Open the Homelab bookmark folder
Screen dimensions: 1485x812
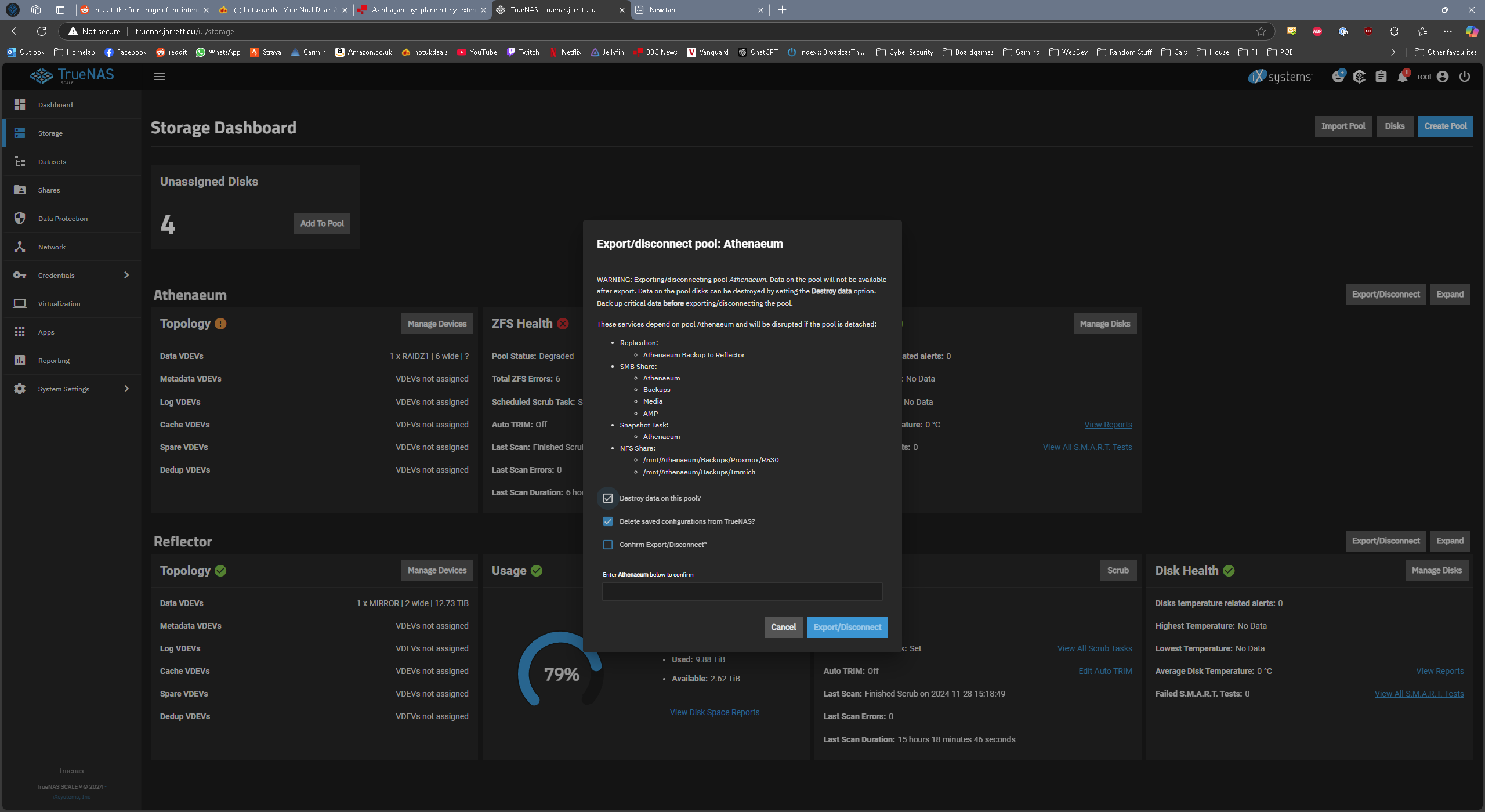[74, 52]
